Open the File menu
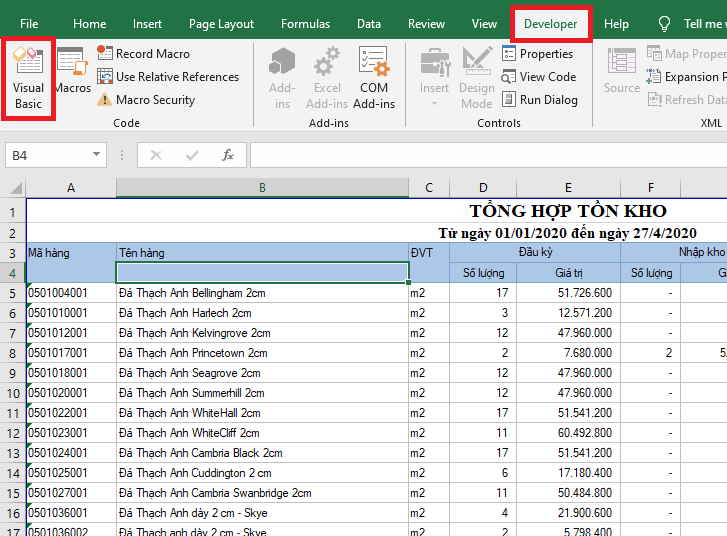This screenshot has width=727, height=536. [x=30, y=24]
